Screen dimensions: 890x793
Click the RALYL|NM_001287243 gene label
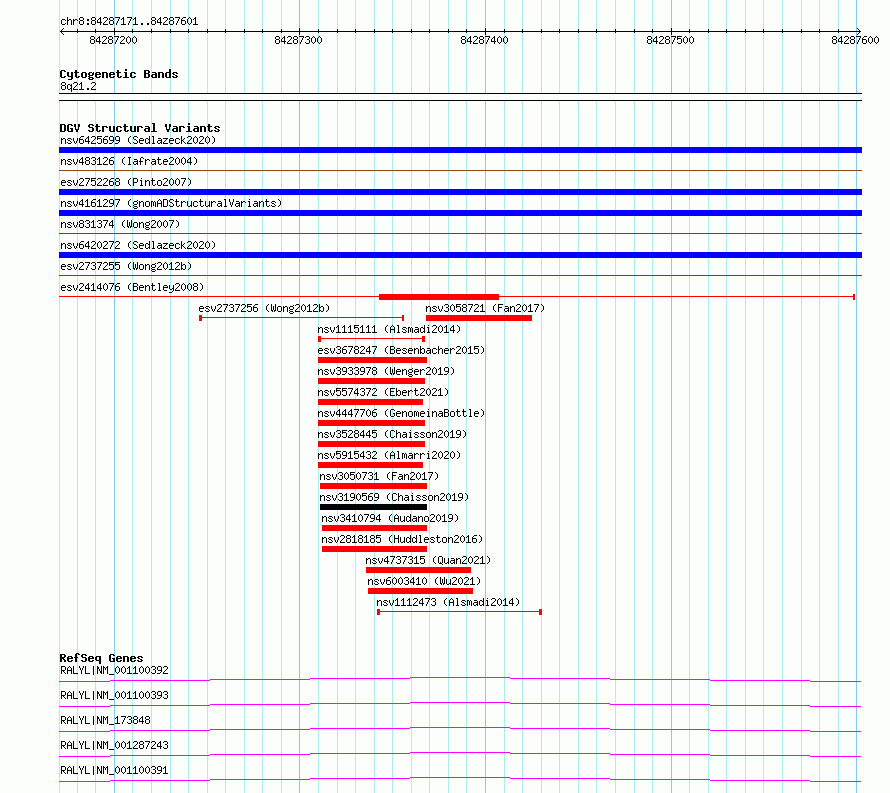(x=114, y=745)
